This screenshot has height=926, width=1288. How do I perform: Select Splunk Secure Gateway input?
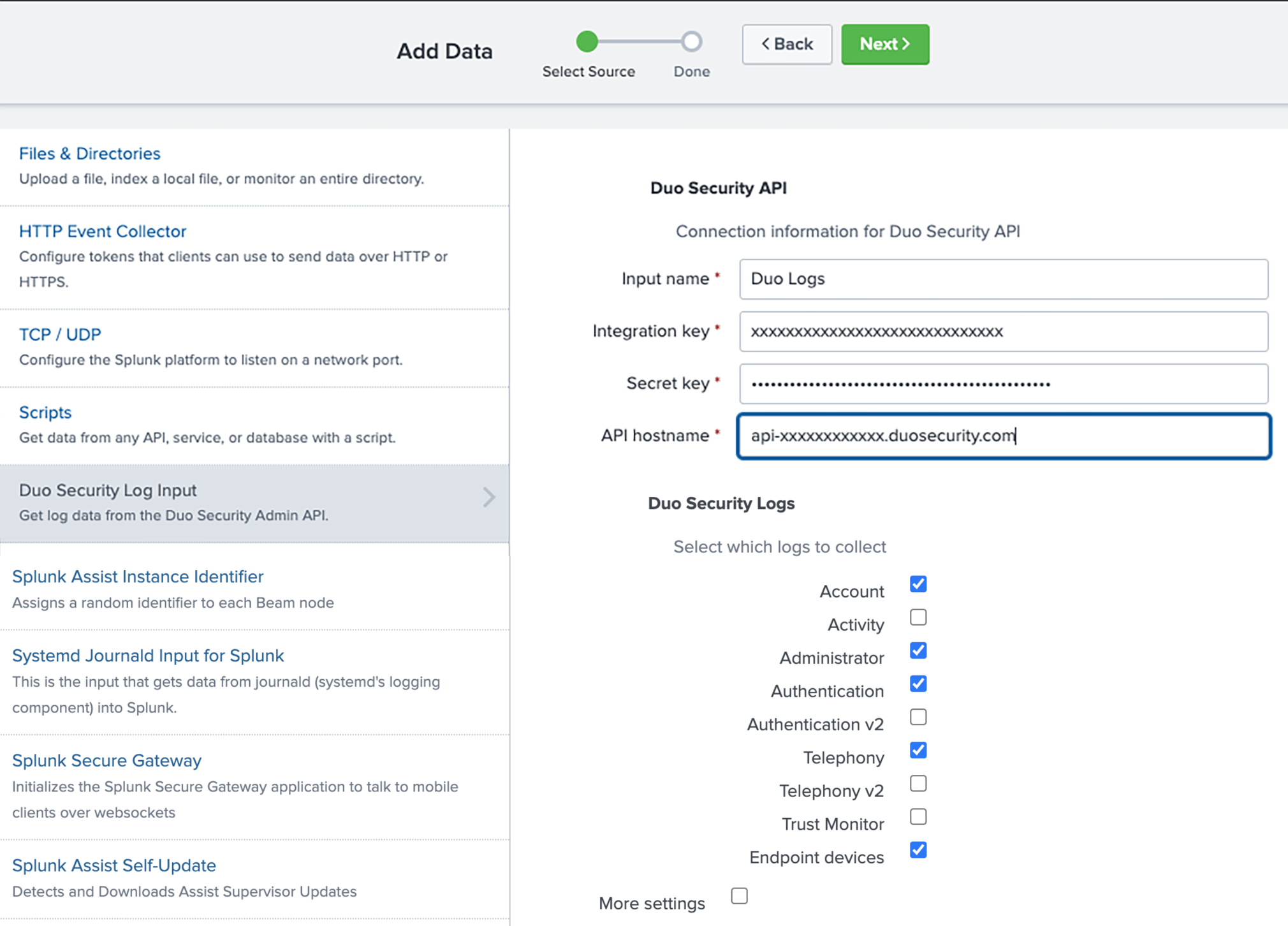pos(106,760)
